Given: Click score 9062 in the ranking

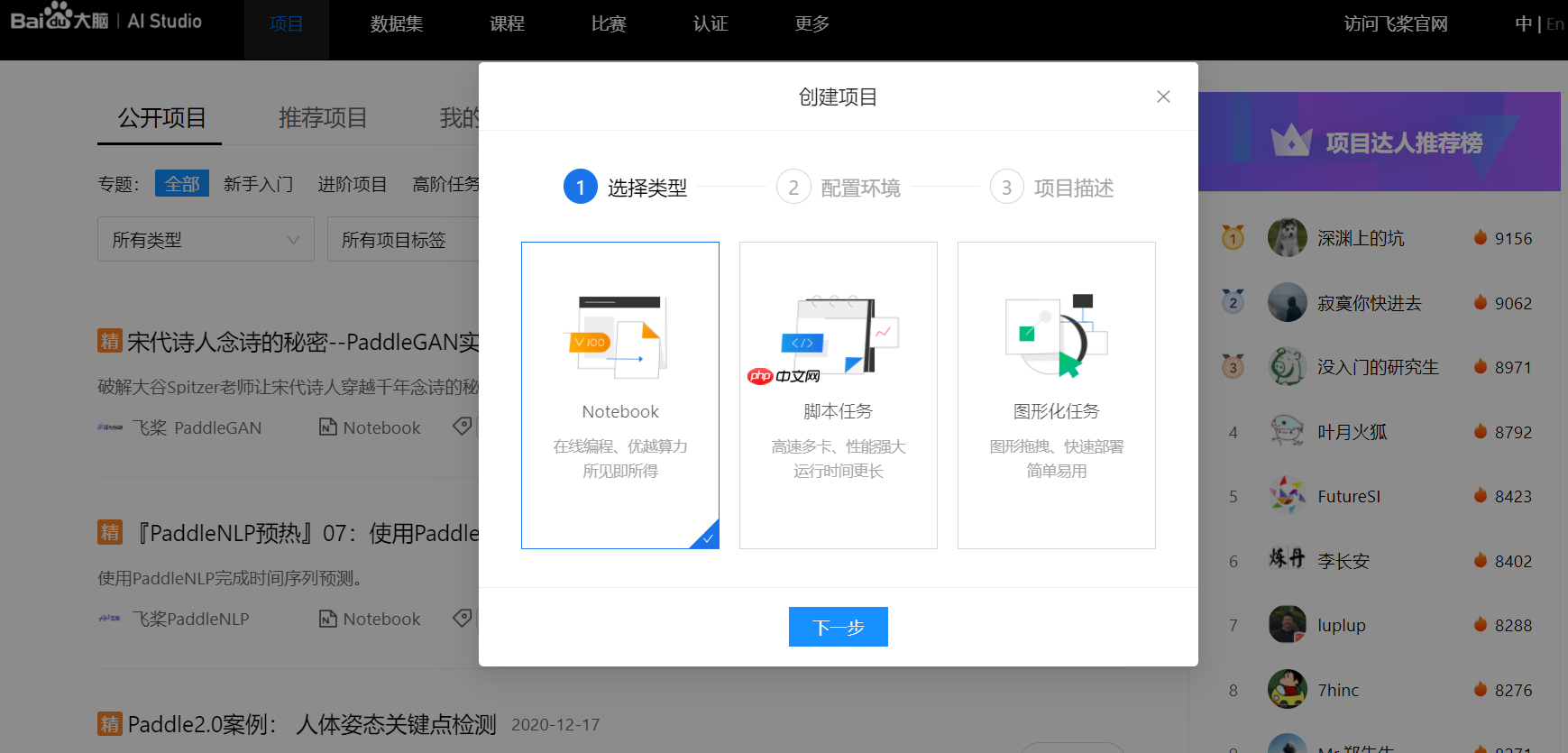Looking at the screenshot, I should click(1513, 303).
